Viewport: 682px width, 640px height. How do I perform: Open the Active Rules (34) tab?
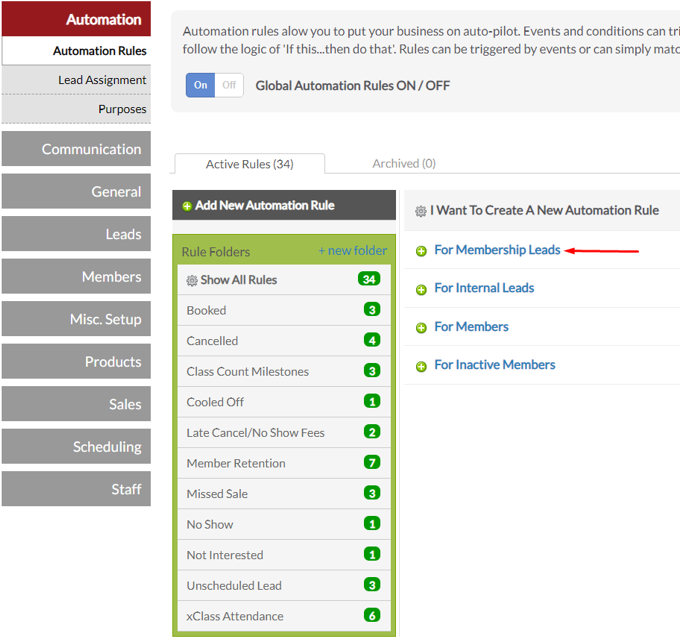[250, 164]
